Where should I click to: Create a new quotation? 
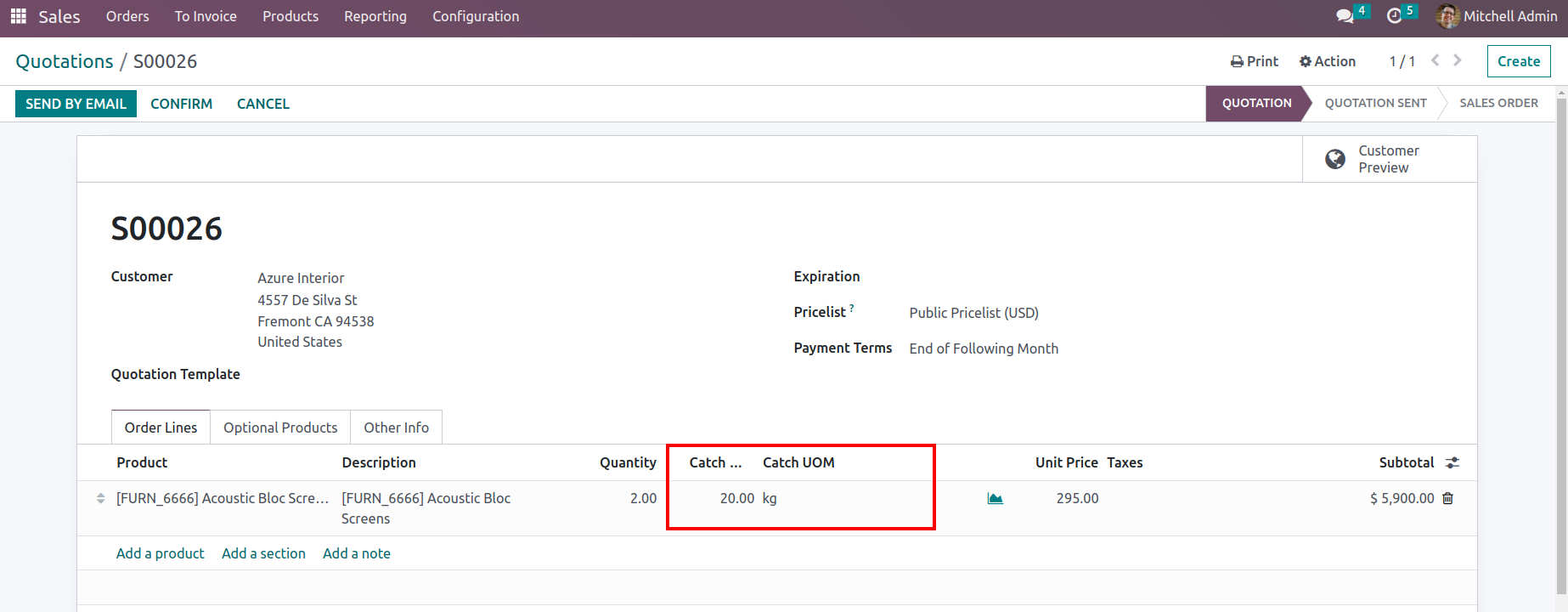pos(1519,61)
